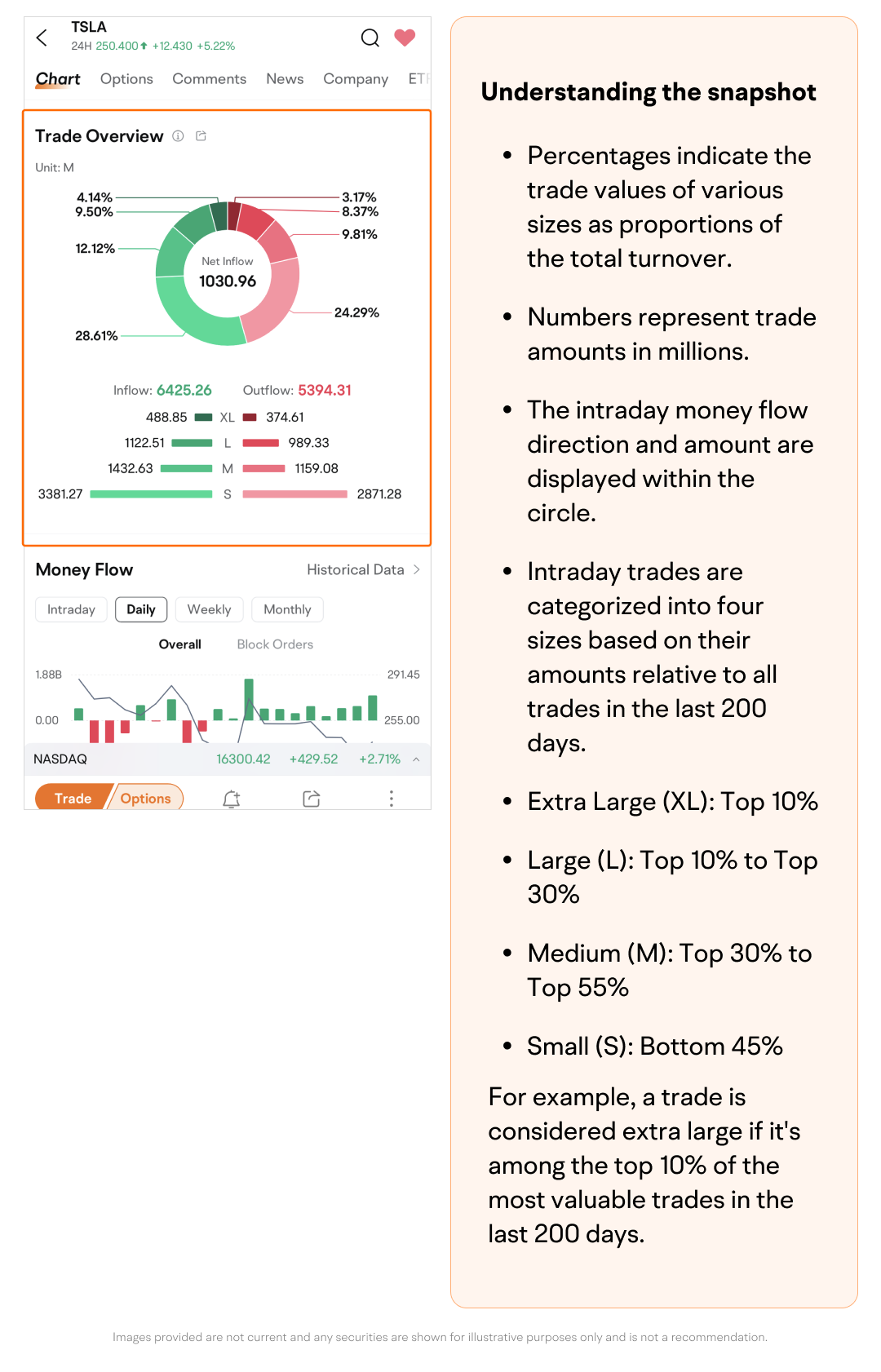Open price alert bell icon
Screen dimensions: 881x1372
[232, 799]
